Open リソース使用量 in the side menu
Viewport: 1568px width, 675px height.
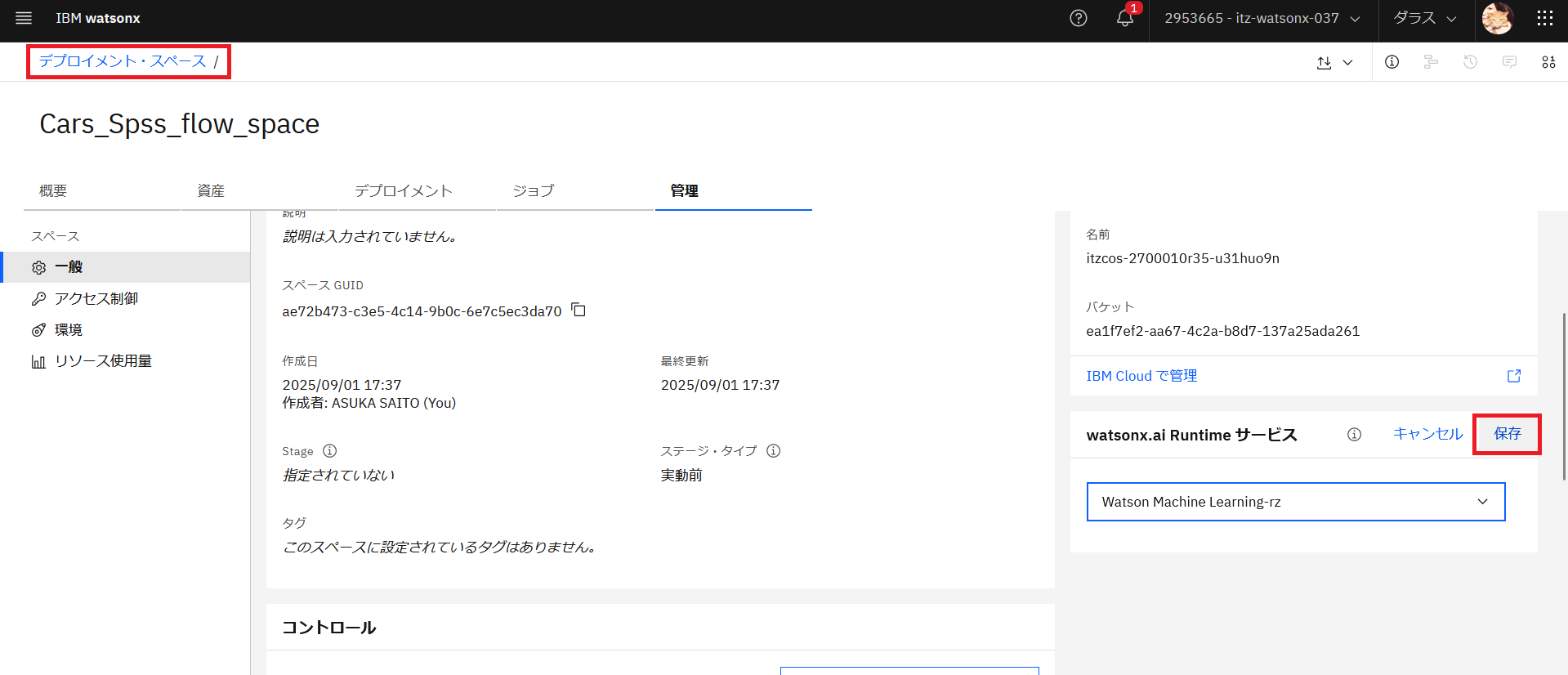click(x=127, y=361)
